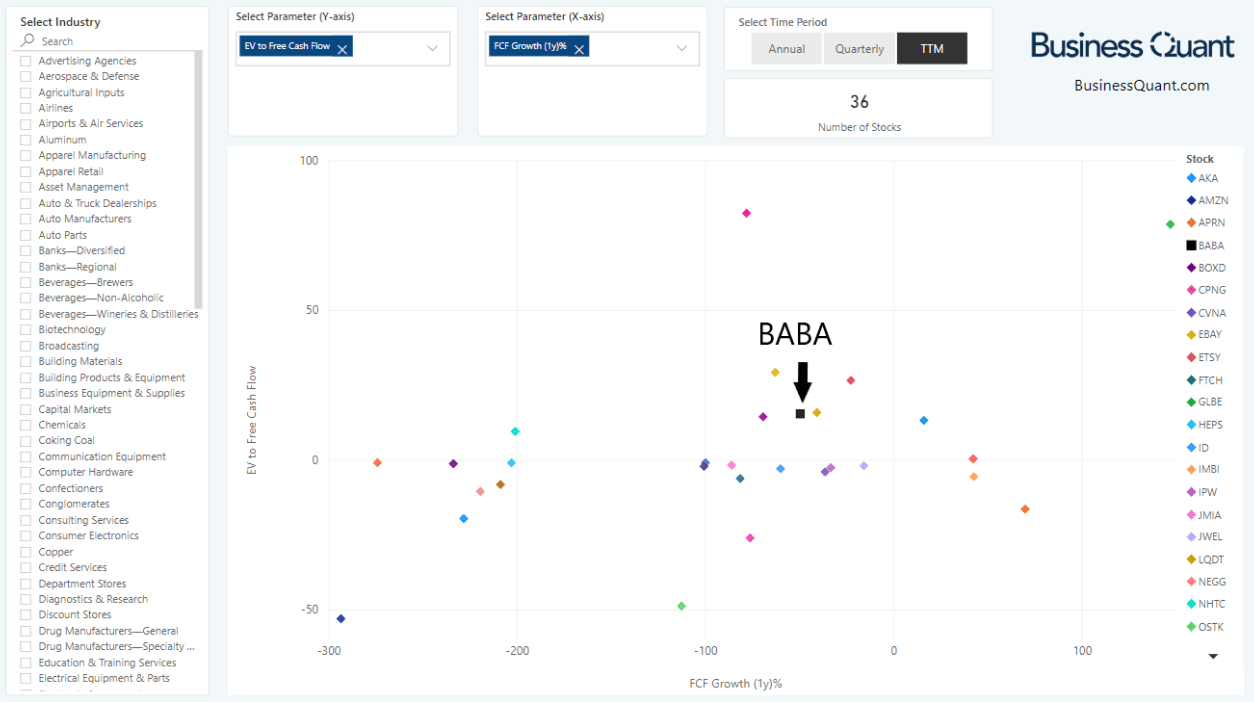Screen dimensions: 1254x702
Task: Open the X-axis parameter dropdown
Action: tap(682, 48)
